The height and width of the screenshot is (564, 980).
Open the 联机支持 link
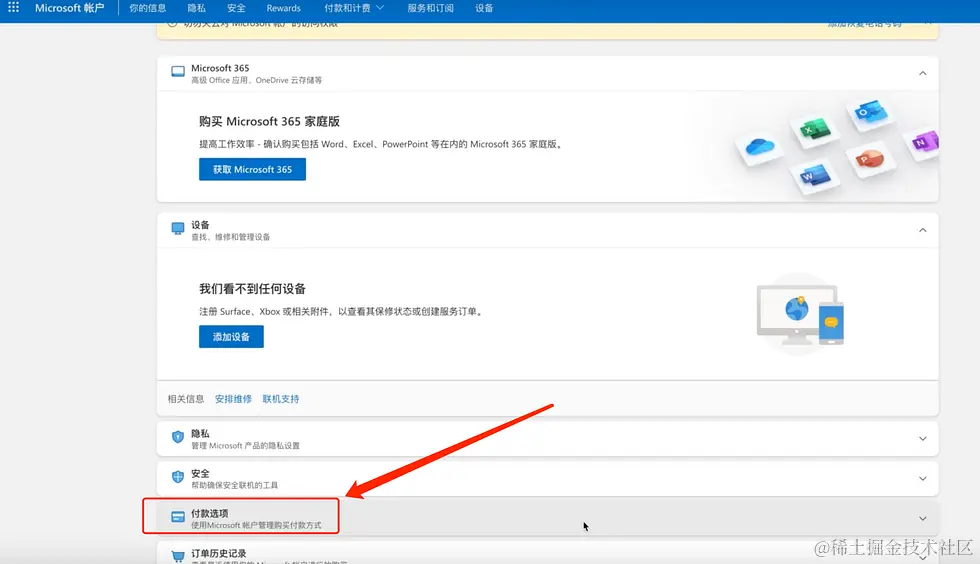click(x=281, y=399)
